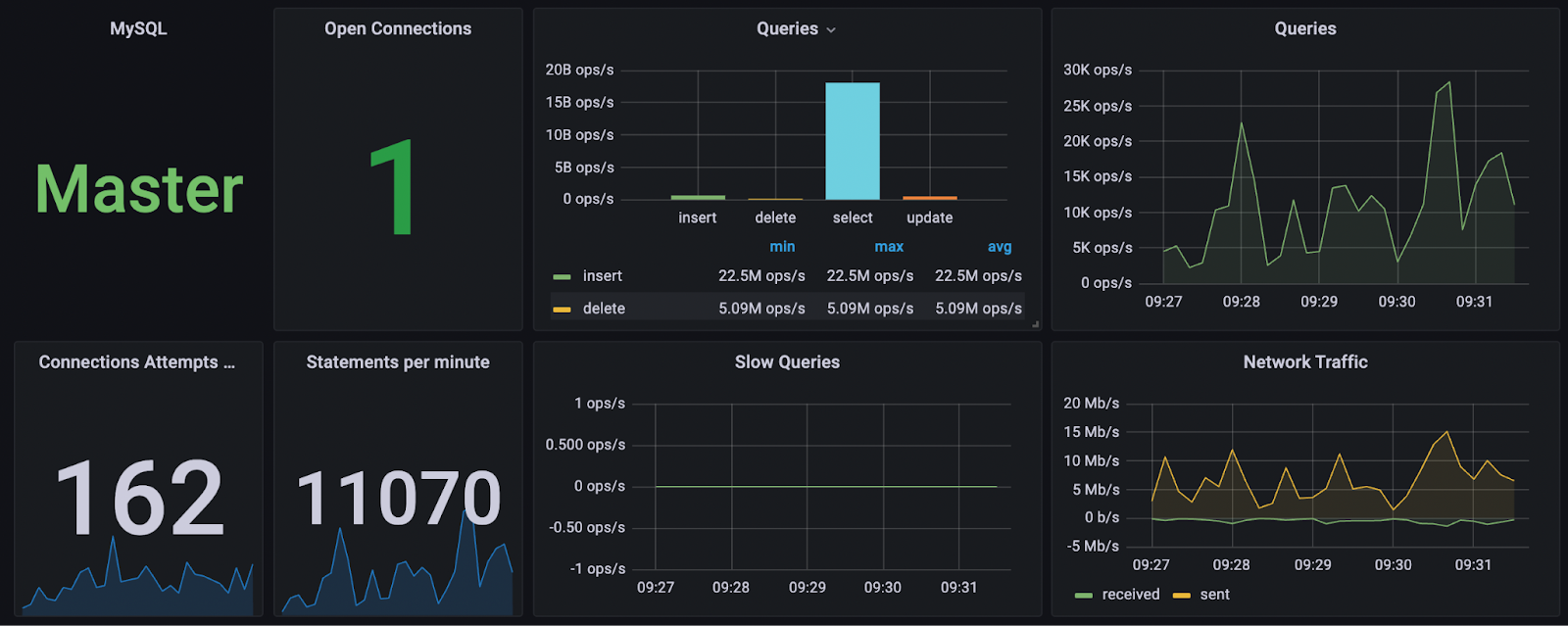Viewport: 1568px width, 626px height.
Task: Sort legend table by avg column
Action: [x=1000, y=247]
